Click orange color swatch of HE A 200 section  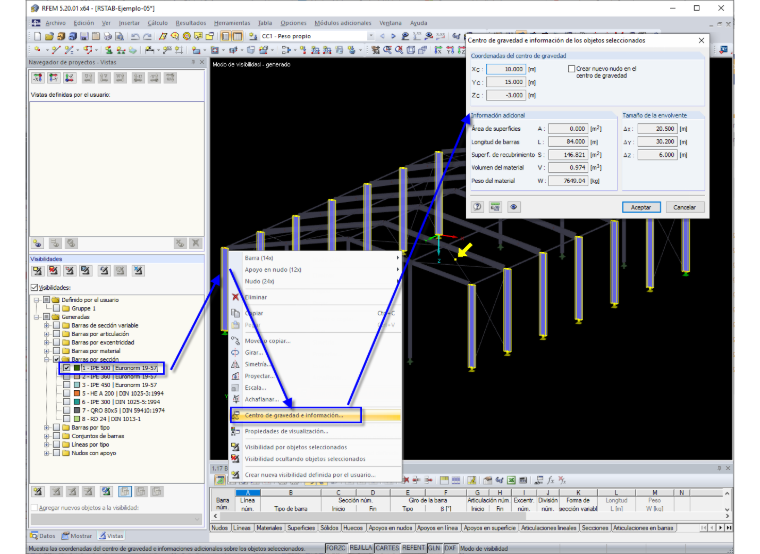(x=77, y=394)
